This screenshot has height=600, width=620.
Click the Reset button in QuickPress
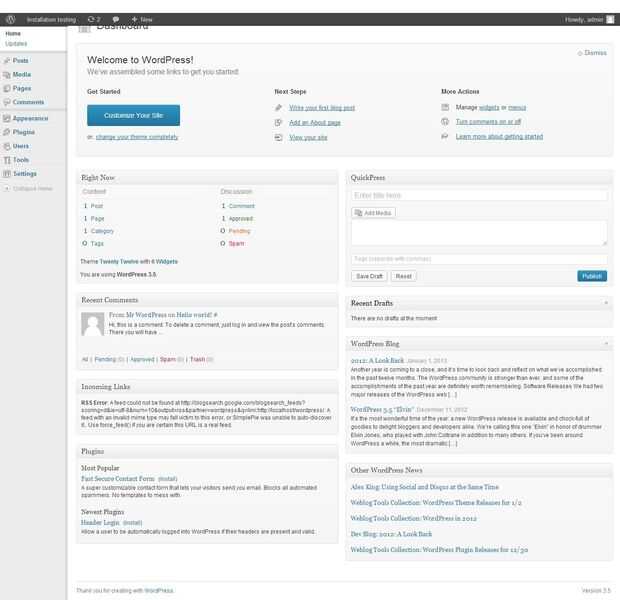tap(403, 276)
